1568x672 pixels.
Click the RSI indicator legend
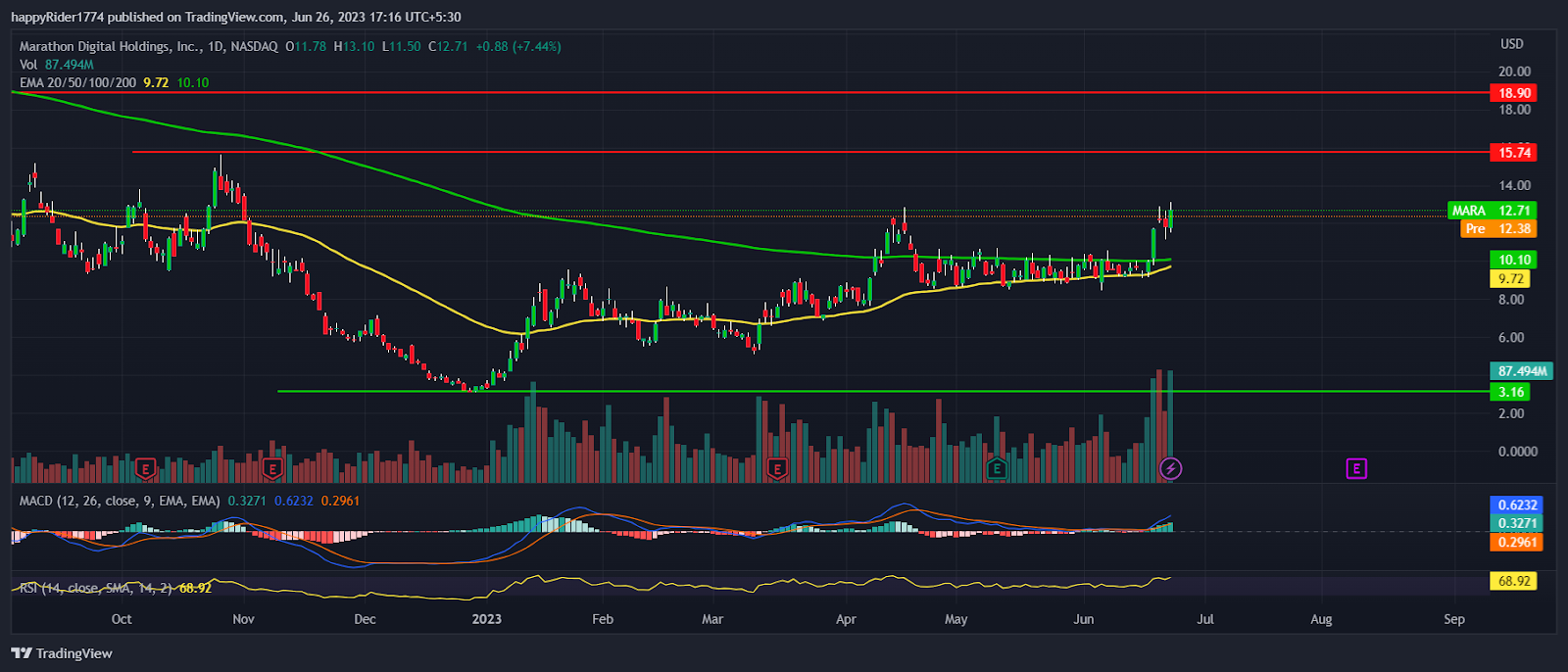point(96,588)
